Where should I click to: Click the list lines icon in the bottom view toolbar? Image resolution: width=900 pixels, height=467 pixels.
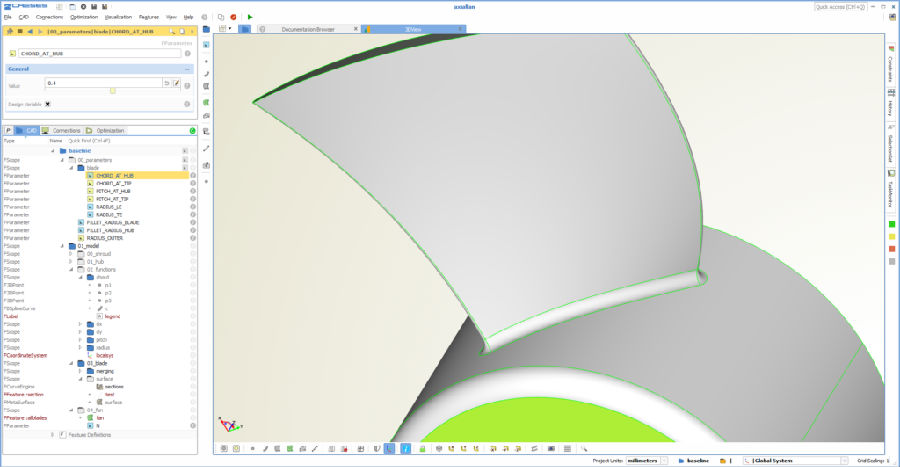[567, 449]
